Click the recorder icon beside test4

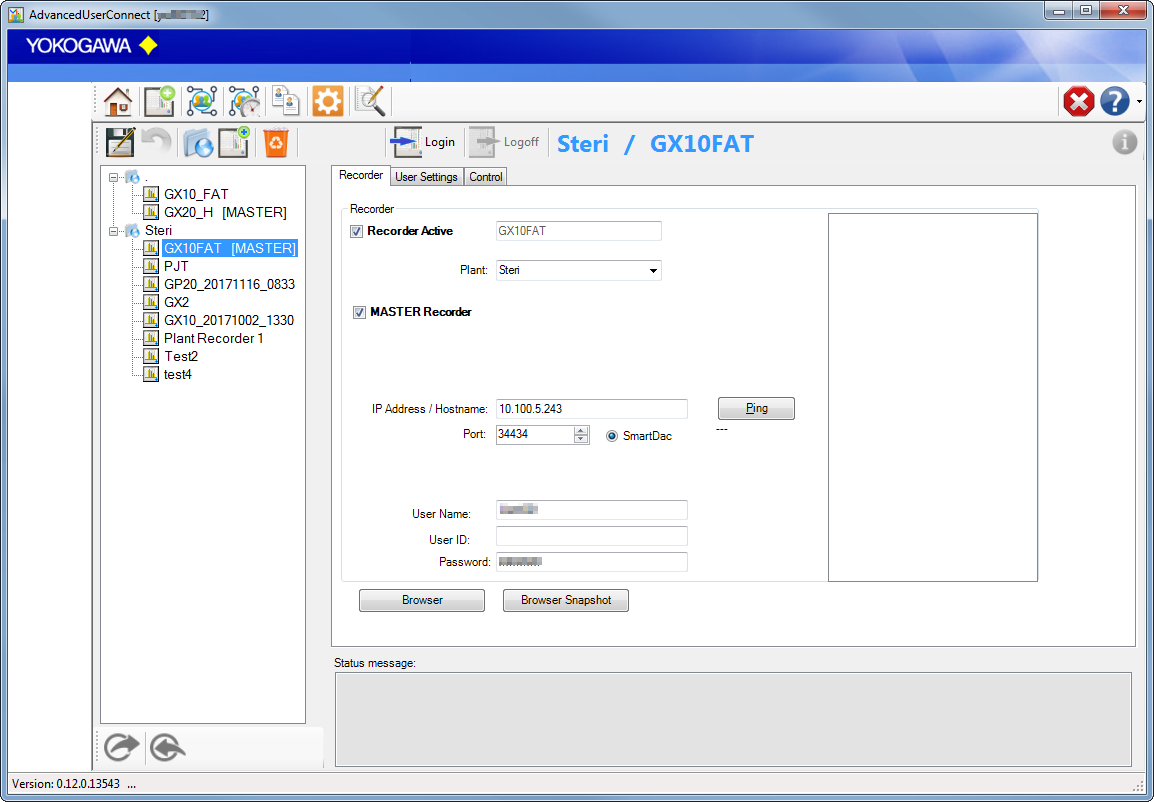tap(151, 375)
